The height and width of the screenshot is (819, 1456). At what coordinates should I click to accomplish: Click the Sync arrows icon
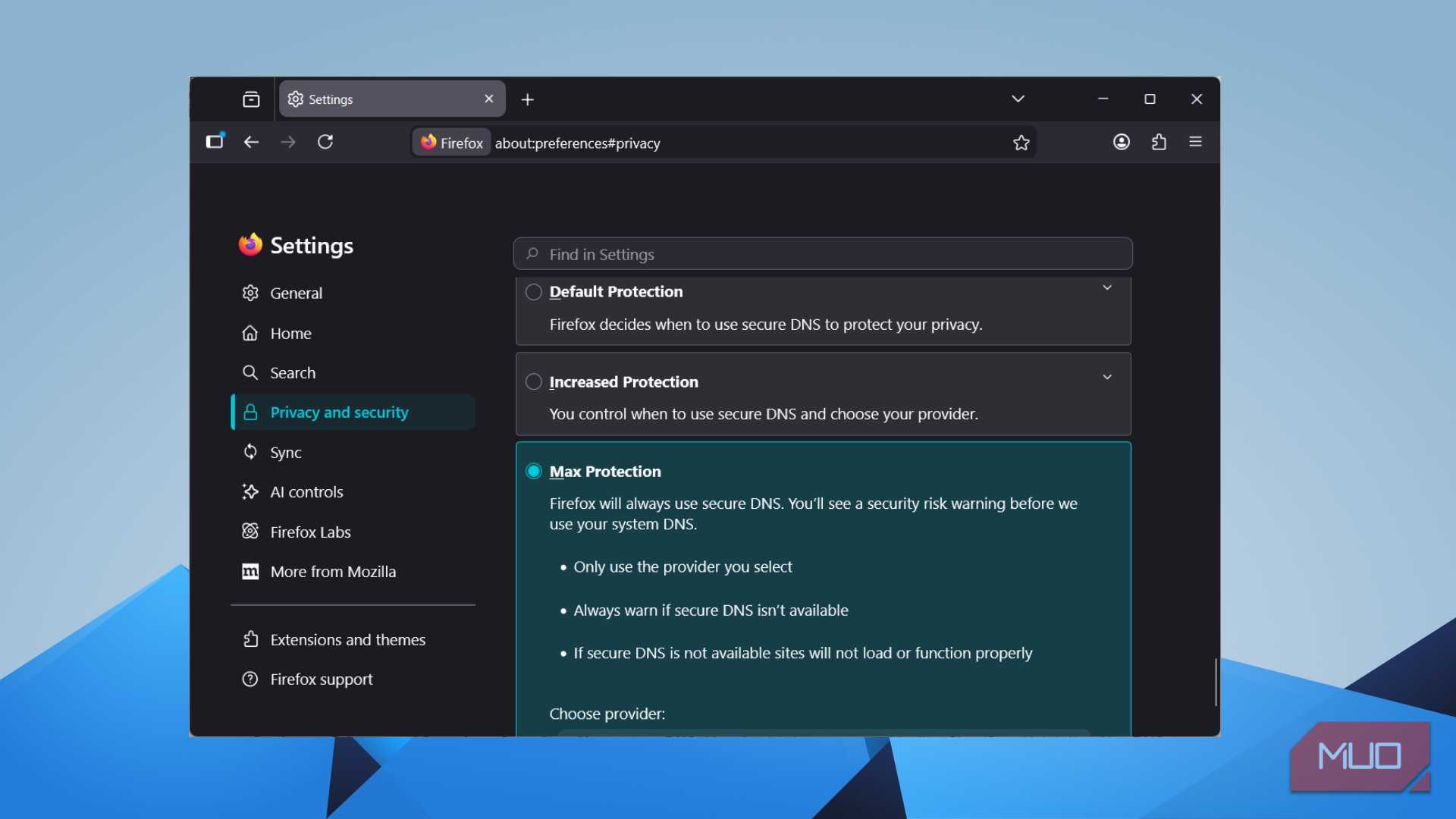[x=250, y=451]
